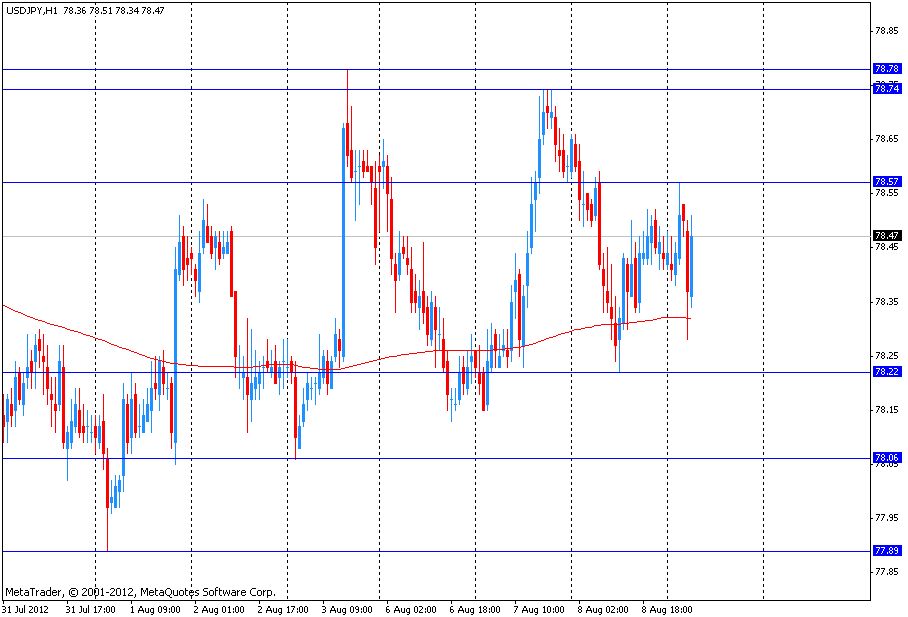Select the 78.74 price level label
This screenshot has height=617, width=908.
pyautogui.click(x=886, y=89)
